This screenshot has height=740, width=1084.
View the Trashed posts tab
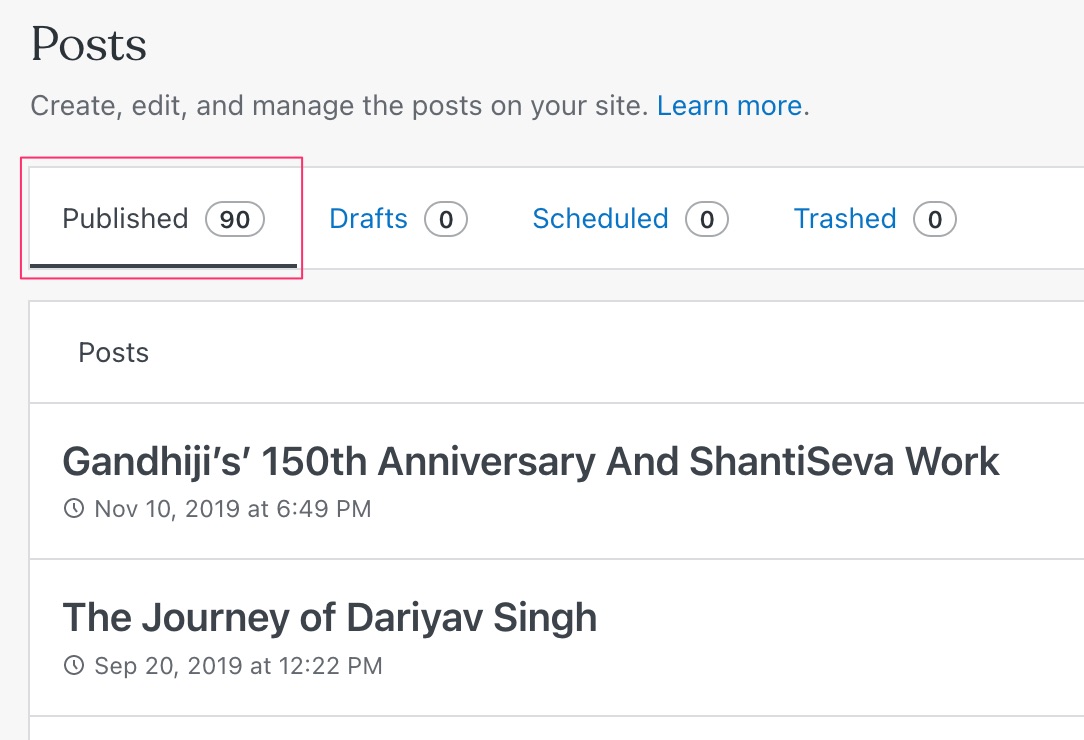(845, 219)
